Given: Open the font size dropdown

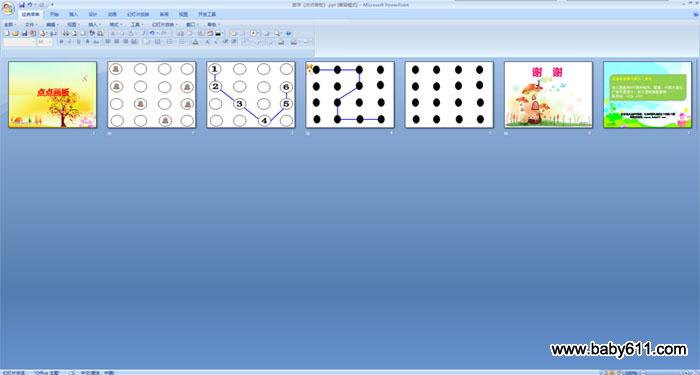Looking at the screenshot, I should click(45, 42).
